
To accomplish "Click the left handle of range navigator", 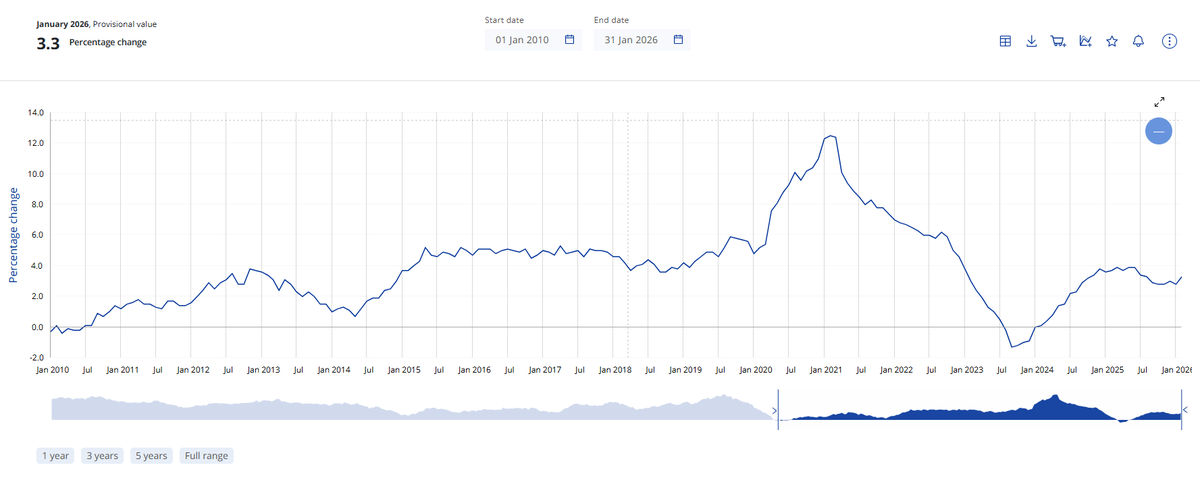I will pos(778,410).
